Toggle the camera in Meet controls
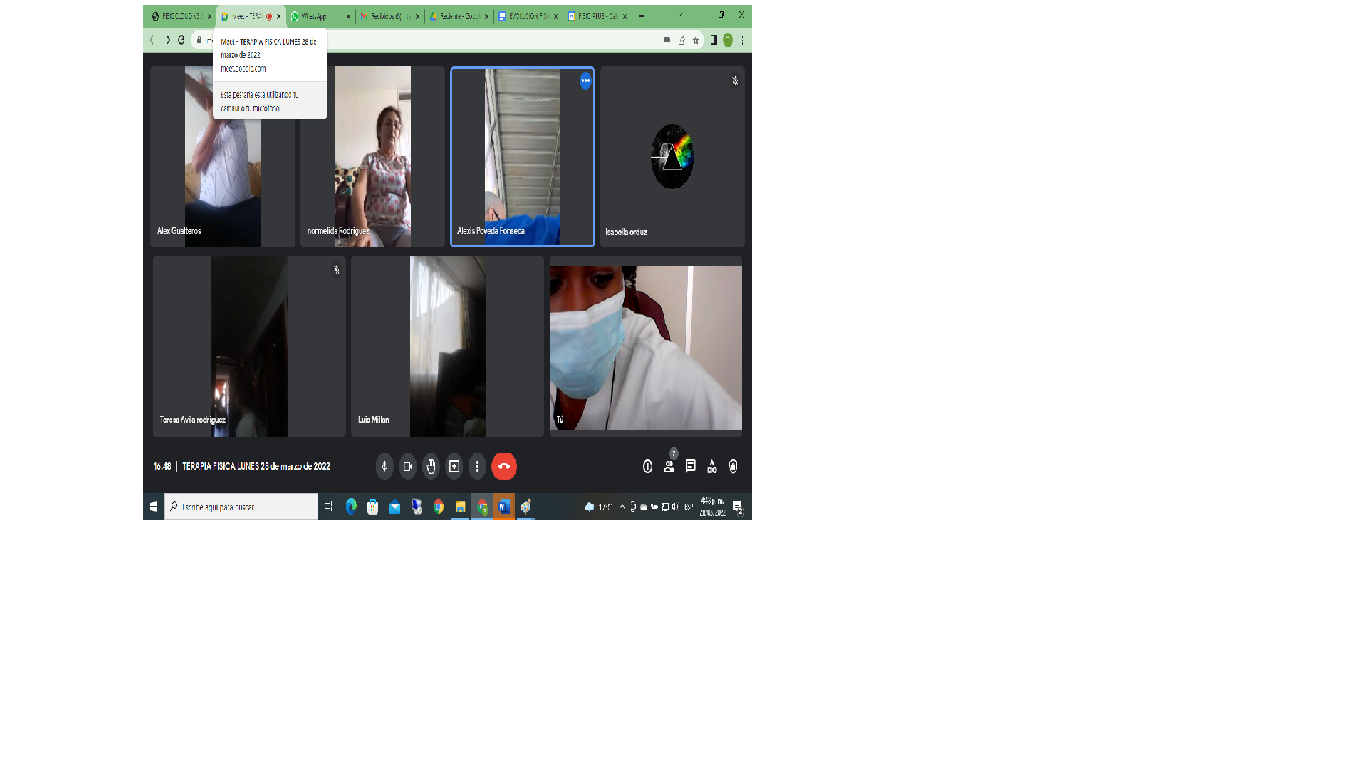Image resolution: width=1366 pixels, height=768 pixels. [x=408, y=466]
